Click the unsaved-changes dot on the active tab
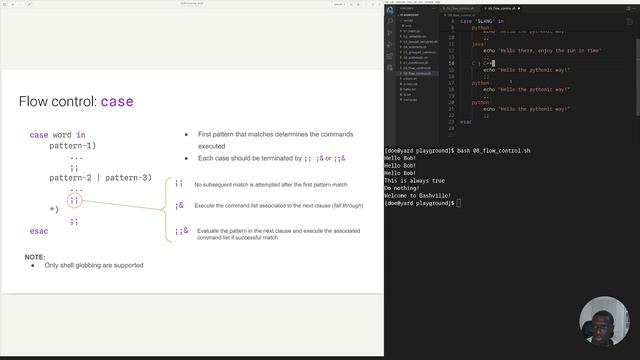Screen dimensions: 640x360 coord(519,8)
